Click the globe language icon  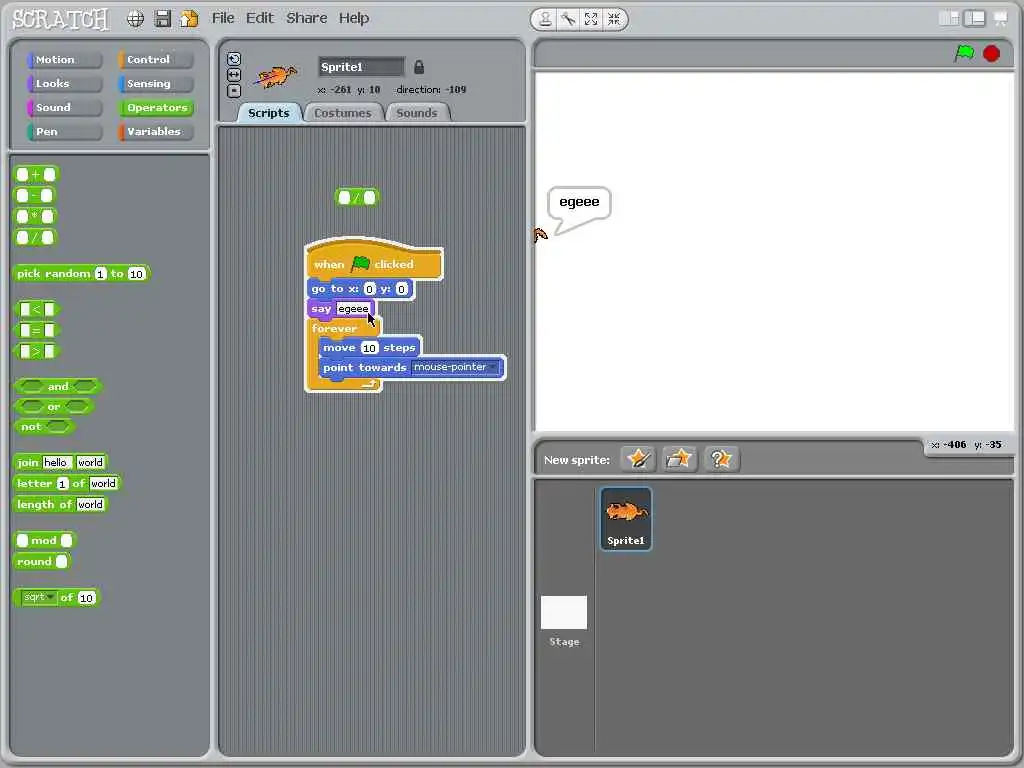point(135,19)
